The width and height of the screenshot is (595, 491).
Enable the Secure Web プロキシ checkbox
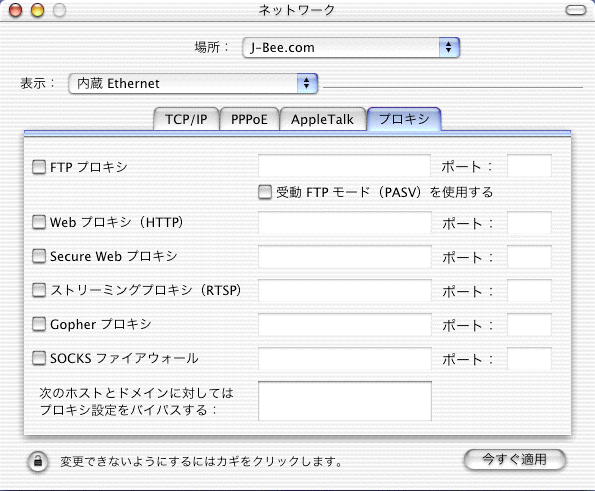pyautogui.click(x=39, y=256)
